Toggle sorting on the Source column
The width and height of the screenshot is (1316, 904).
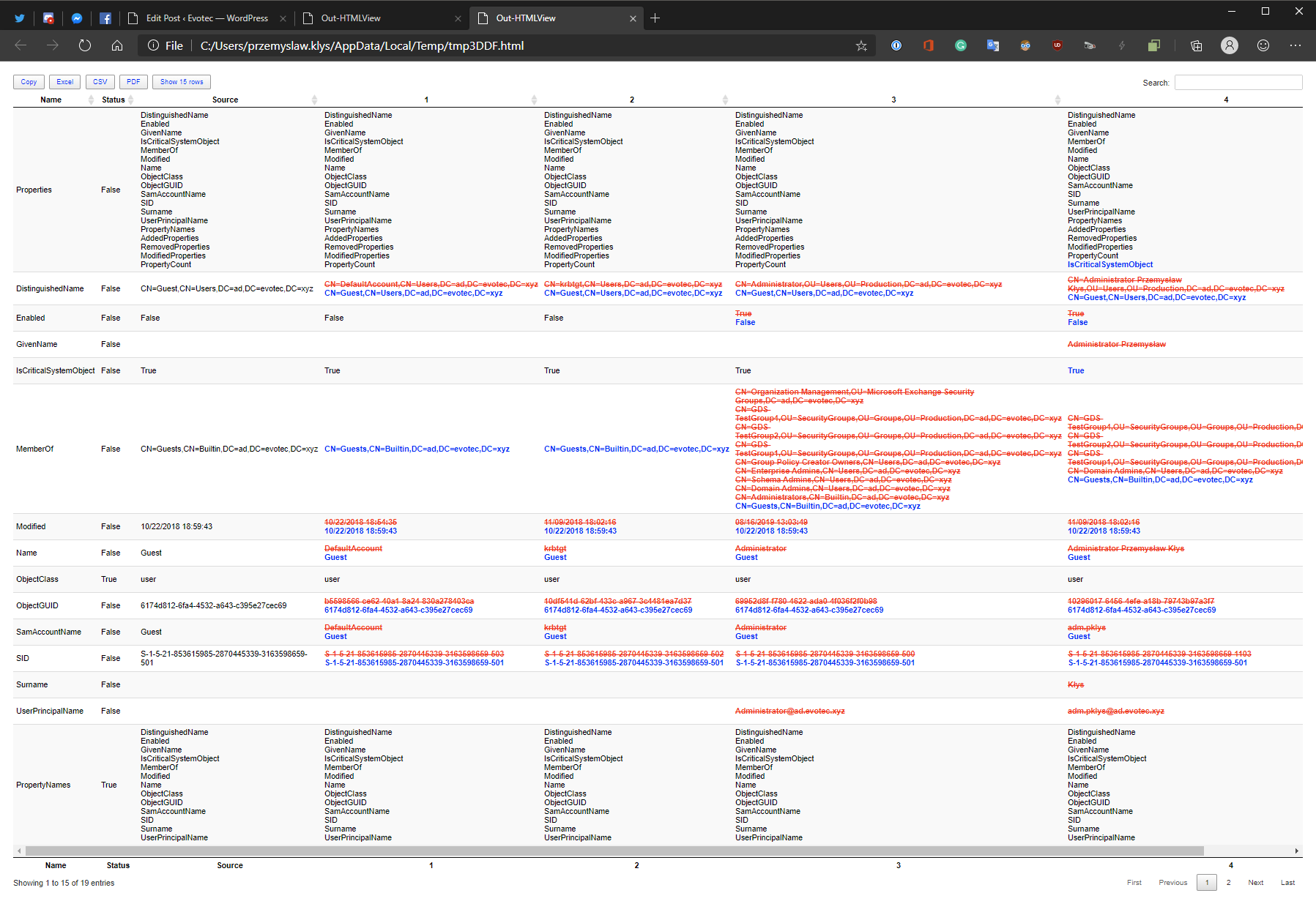[225, 100]
